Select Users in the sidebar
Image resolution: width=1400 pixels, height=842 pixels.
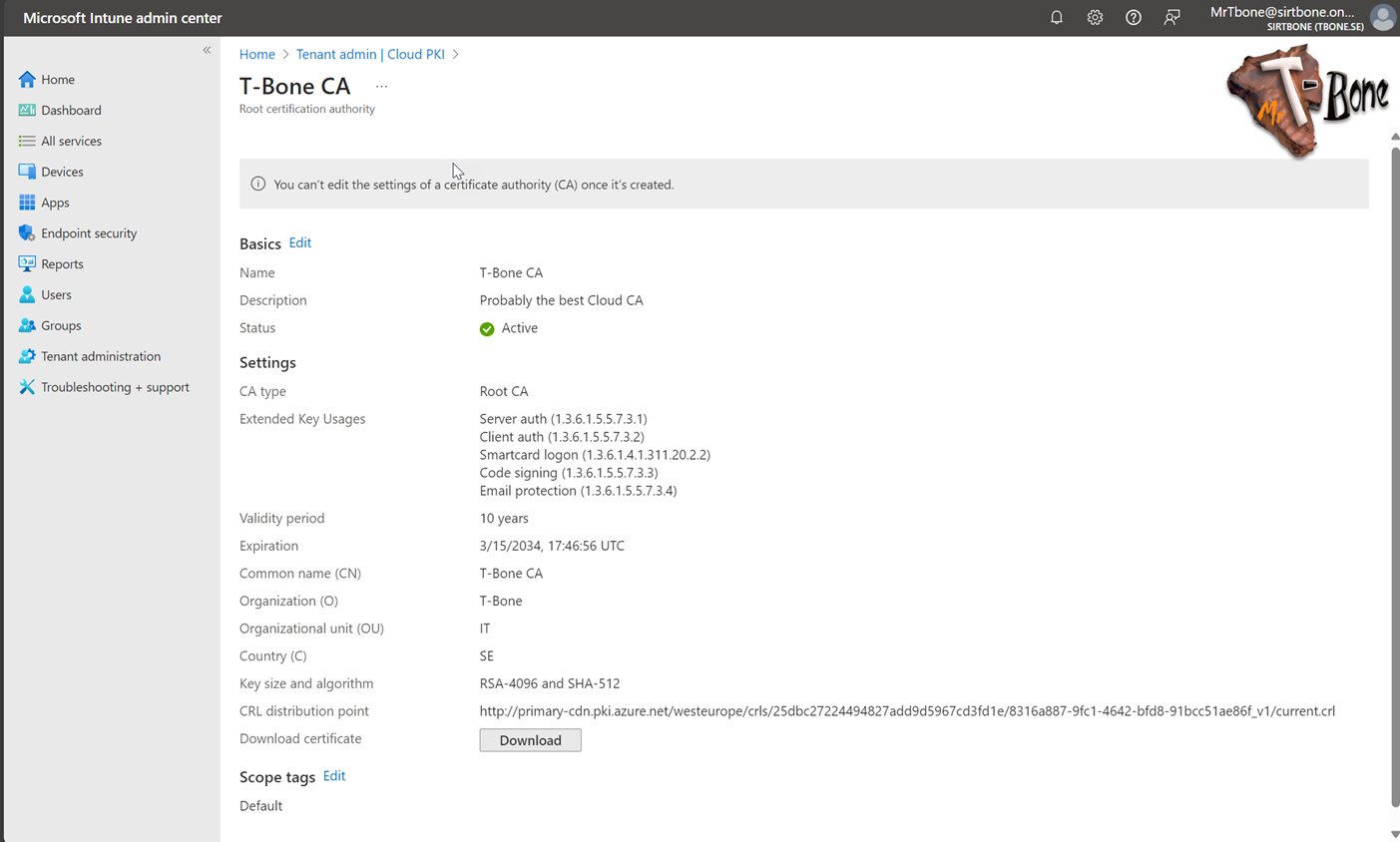point(58,294)
